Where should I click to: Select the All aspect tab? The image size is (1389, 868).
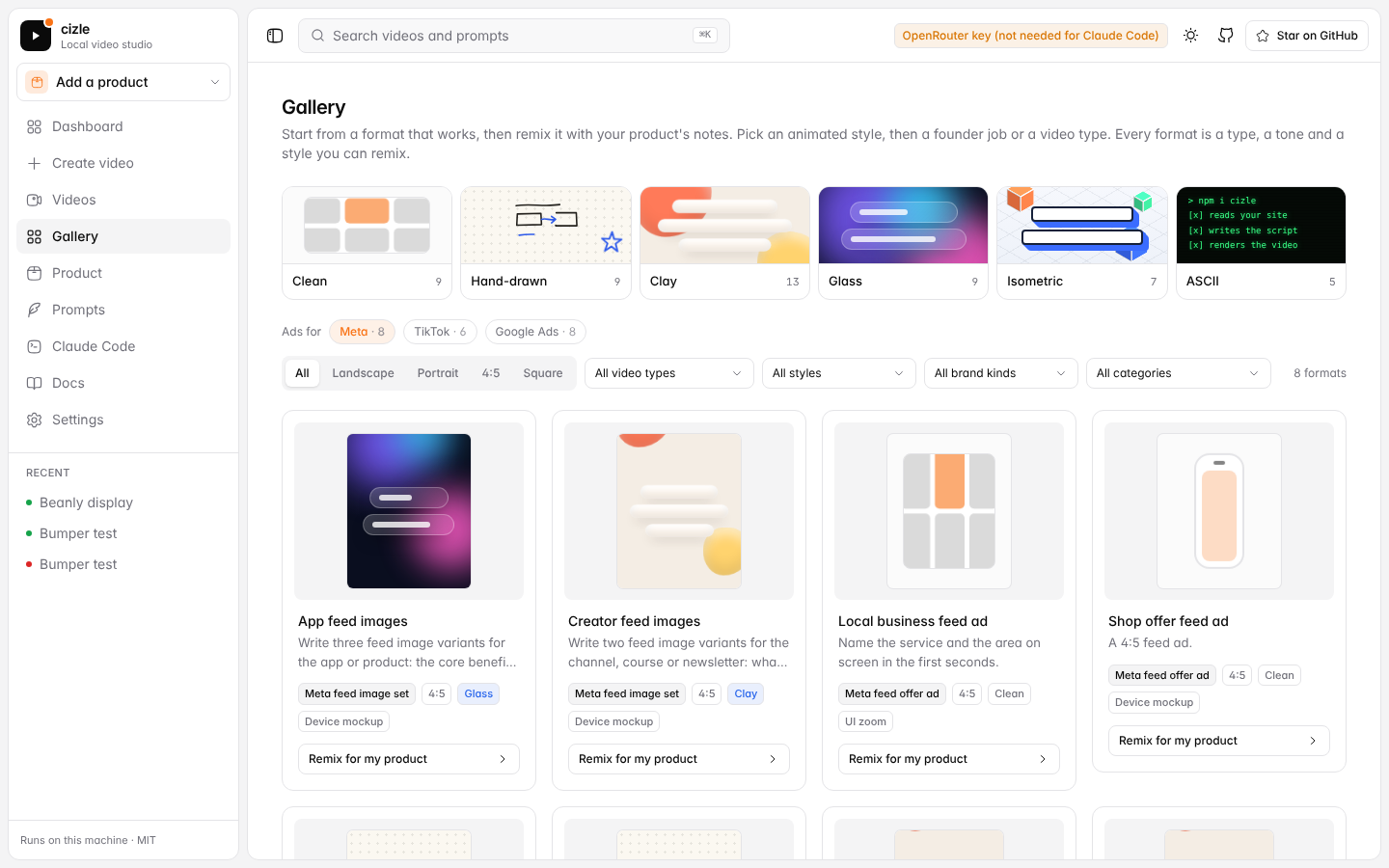tap(302, 373)
